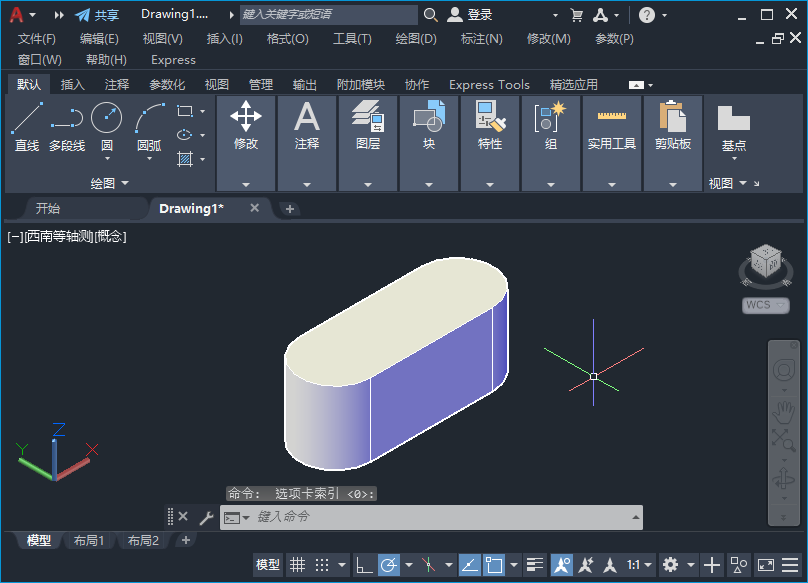Open the Clipboard (剪贴板) panel icon

click(672, 118)
